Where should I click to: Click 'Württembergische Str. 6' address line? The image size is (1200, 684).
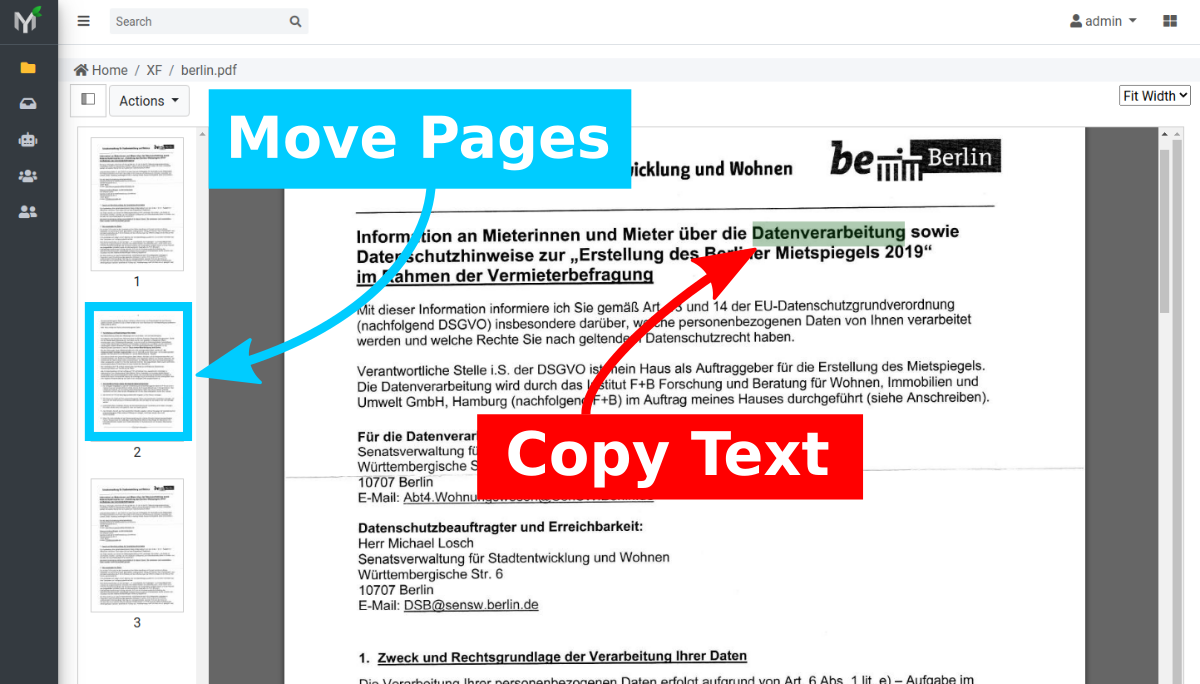click(x=430, y=574)
